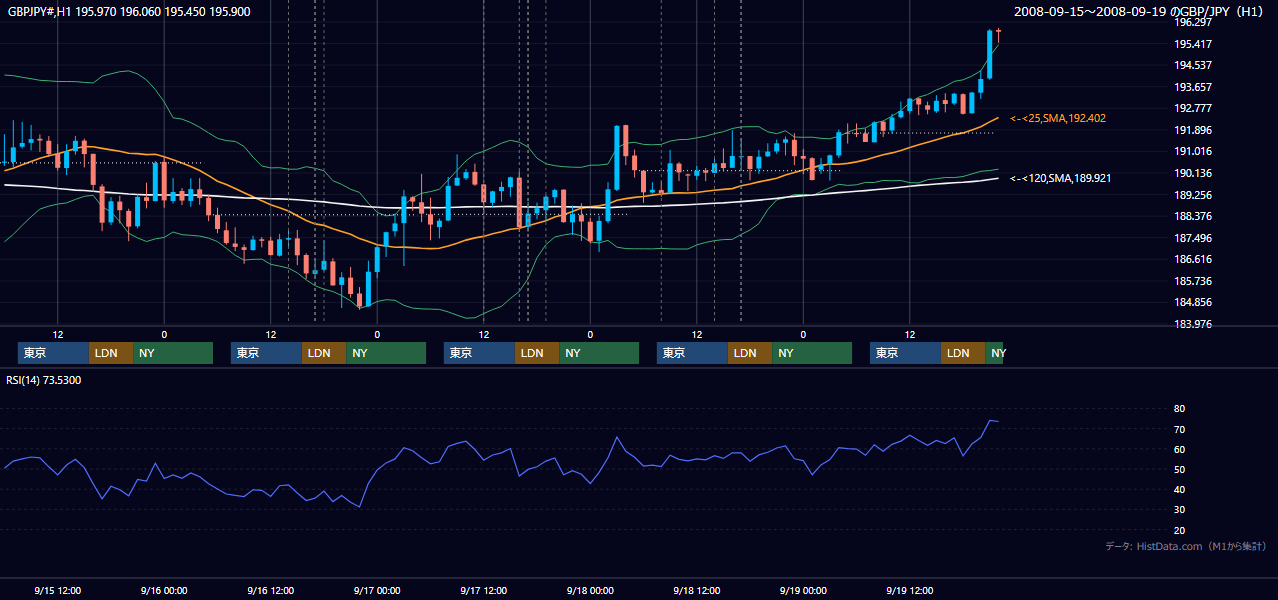Click the GBPJPY#,H1 OHLC header text
This screenshot has width=1278, height=600.
[129, 12]
